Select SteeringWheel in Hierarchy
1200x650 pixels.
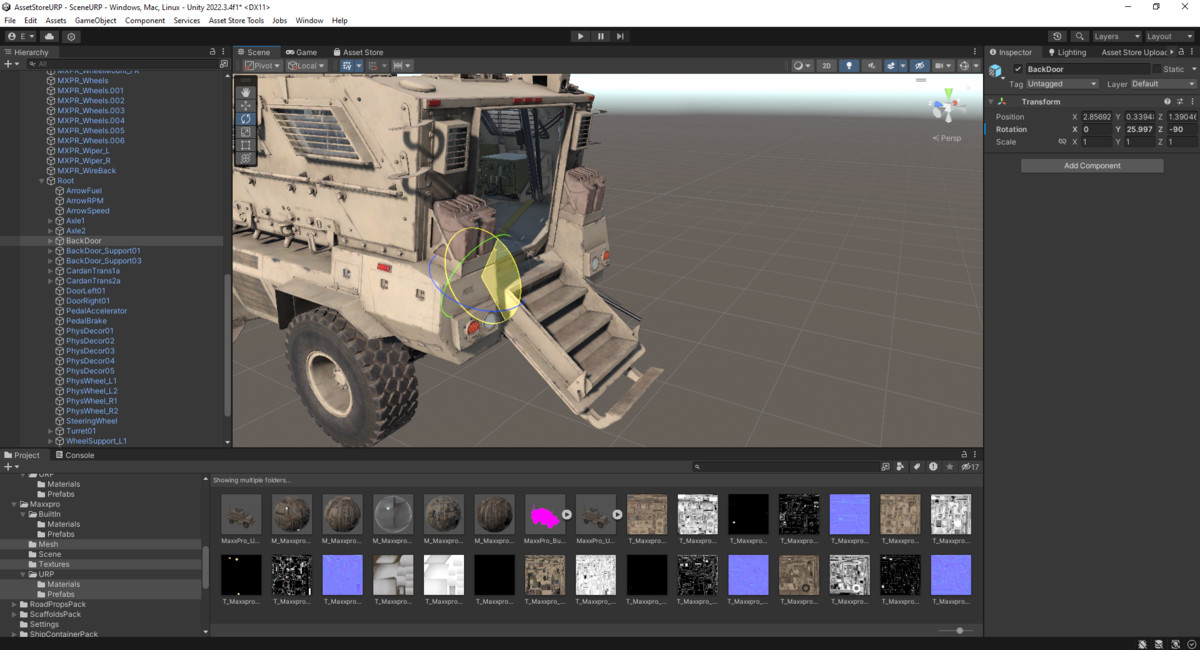[91, 421]
